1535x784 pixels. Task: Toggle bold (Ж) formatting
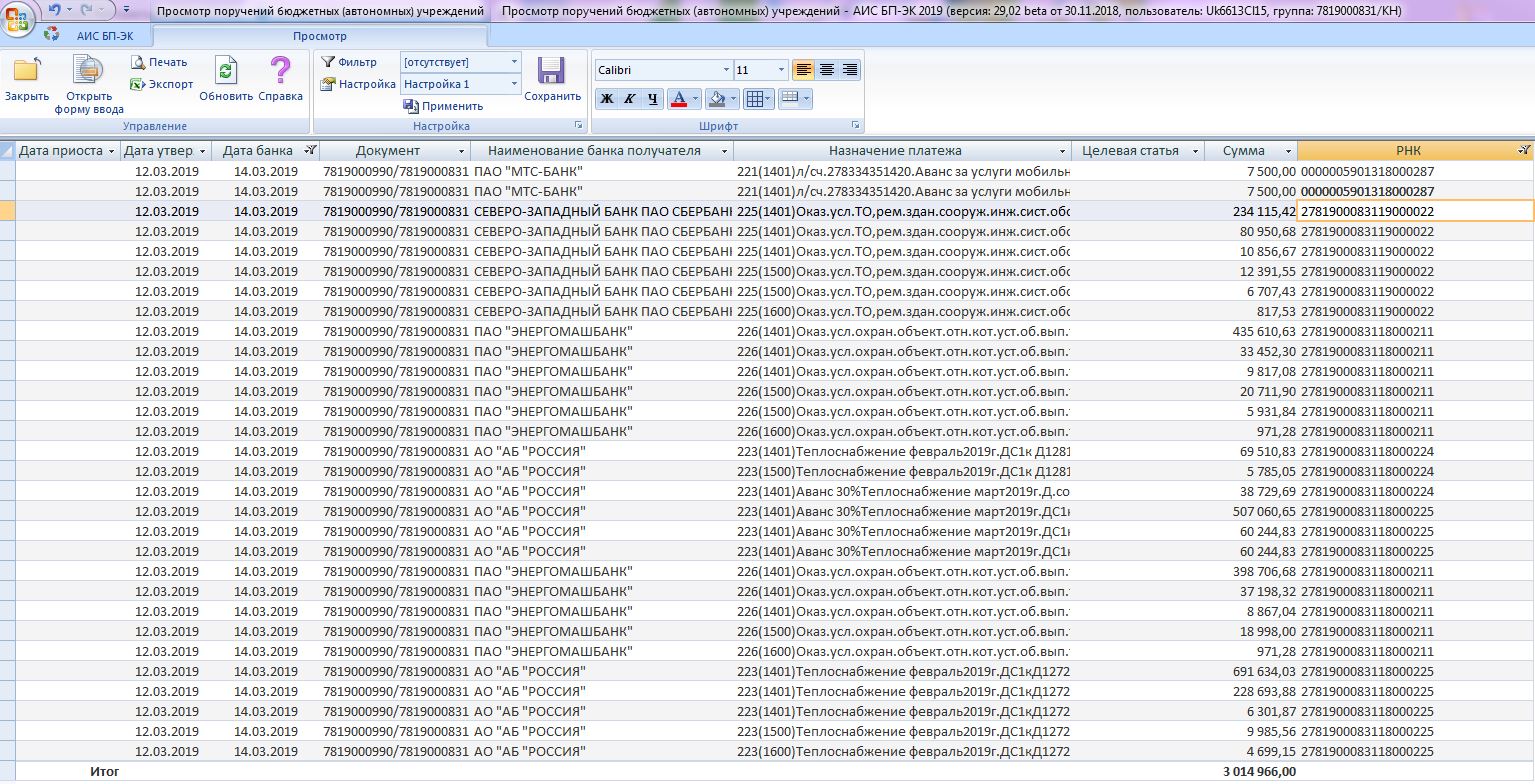tap(606, 99)
